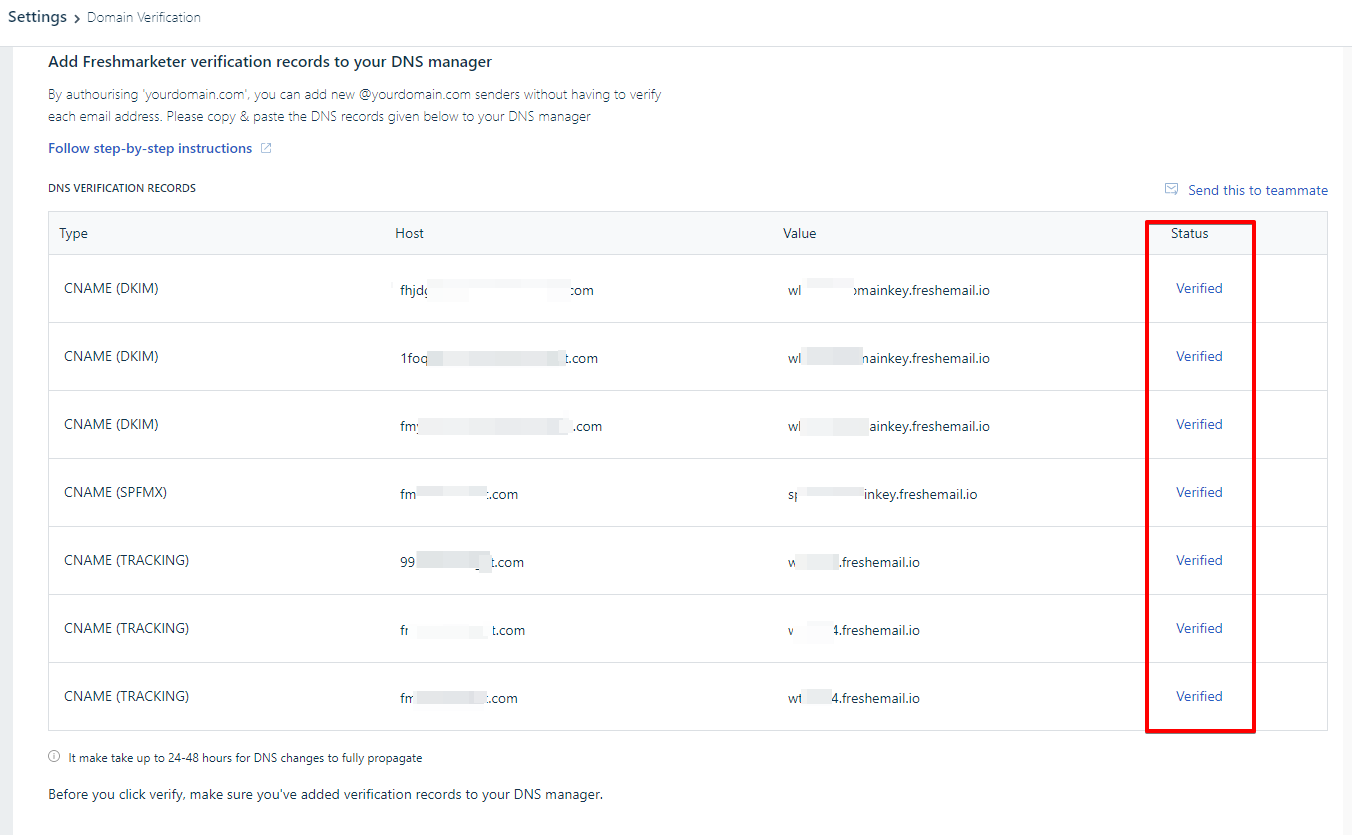1352x835 pixels.
Task: Open Follow step-by-step instructions link
Action: click(x=150, y=149)
